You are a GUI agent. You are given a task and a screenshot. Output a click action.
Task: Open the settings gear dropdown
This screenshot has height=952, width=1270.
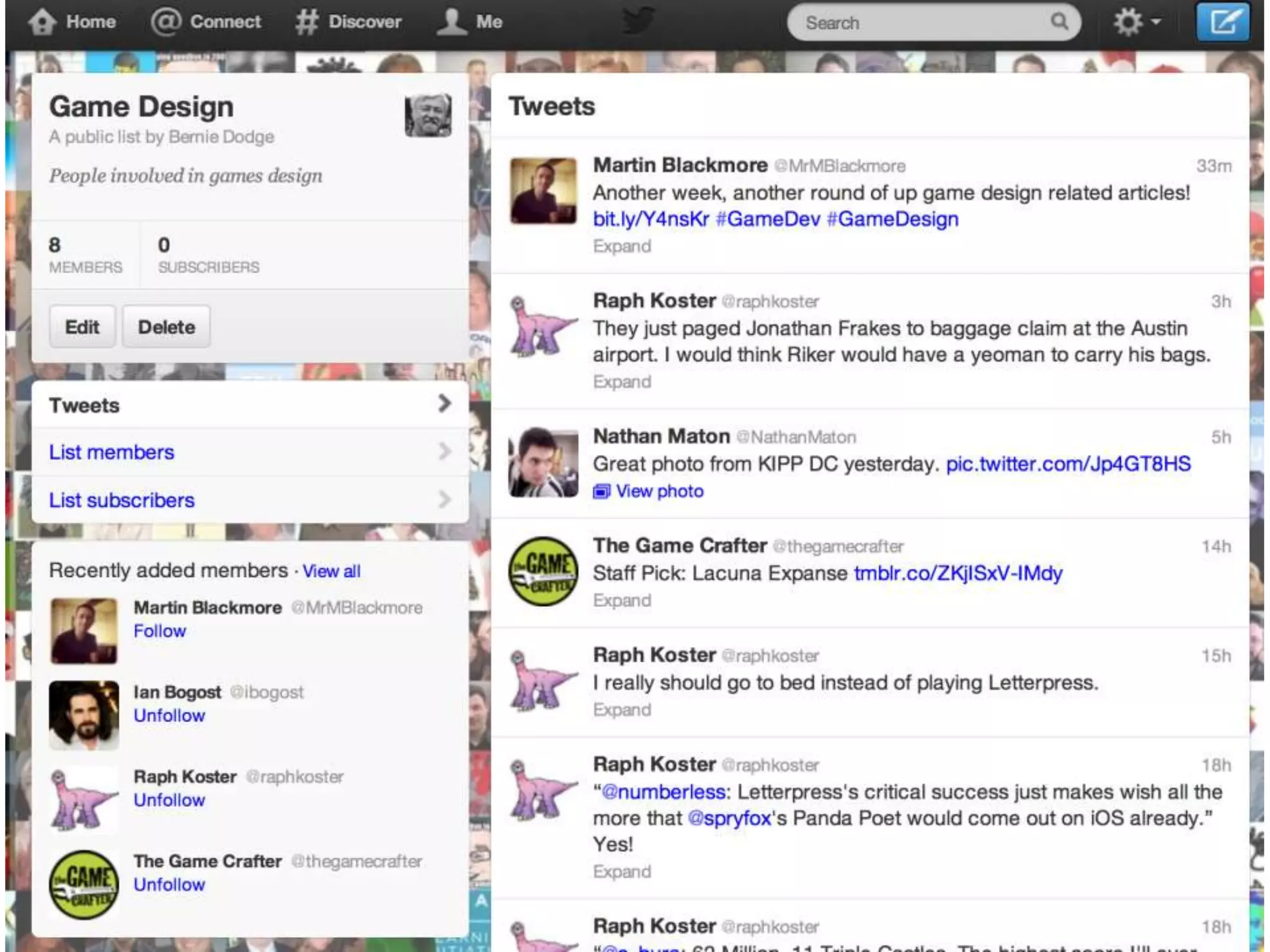coord(1137,23)
